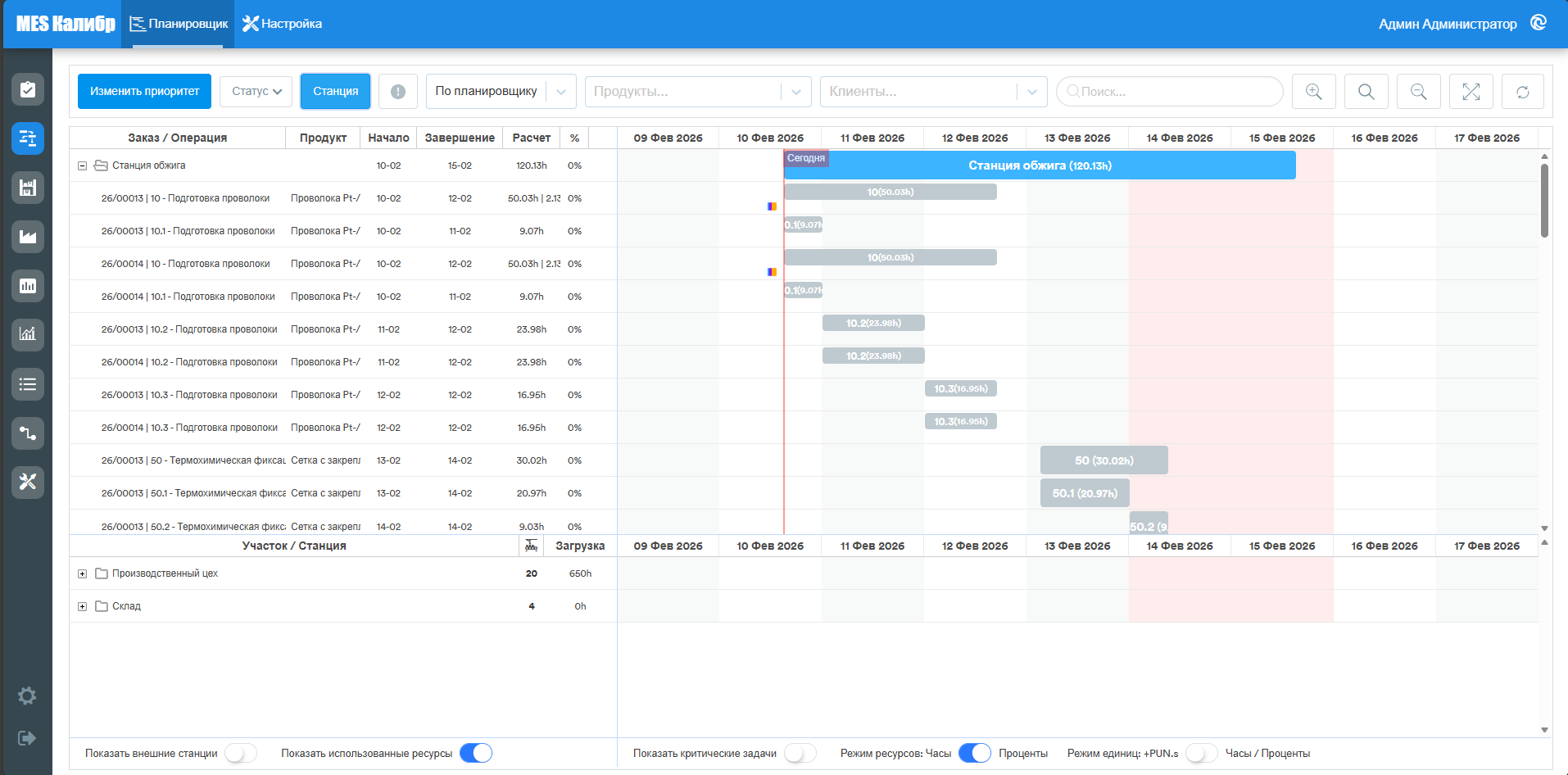Viewport: 1568px width, 775px height.
Task: Open the Статус dropdown
Action: click(x=256, y=91)
